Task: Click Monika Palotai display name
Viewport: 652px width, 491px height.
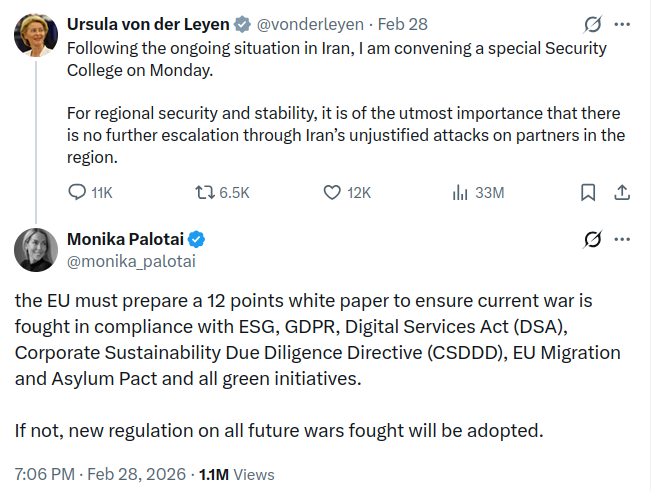Action: [126, 239]
